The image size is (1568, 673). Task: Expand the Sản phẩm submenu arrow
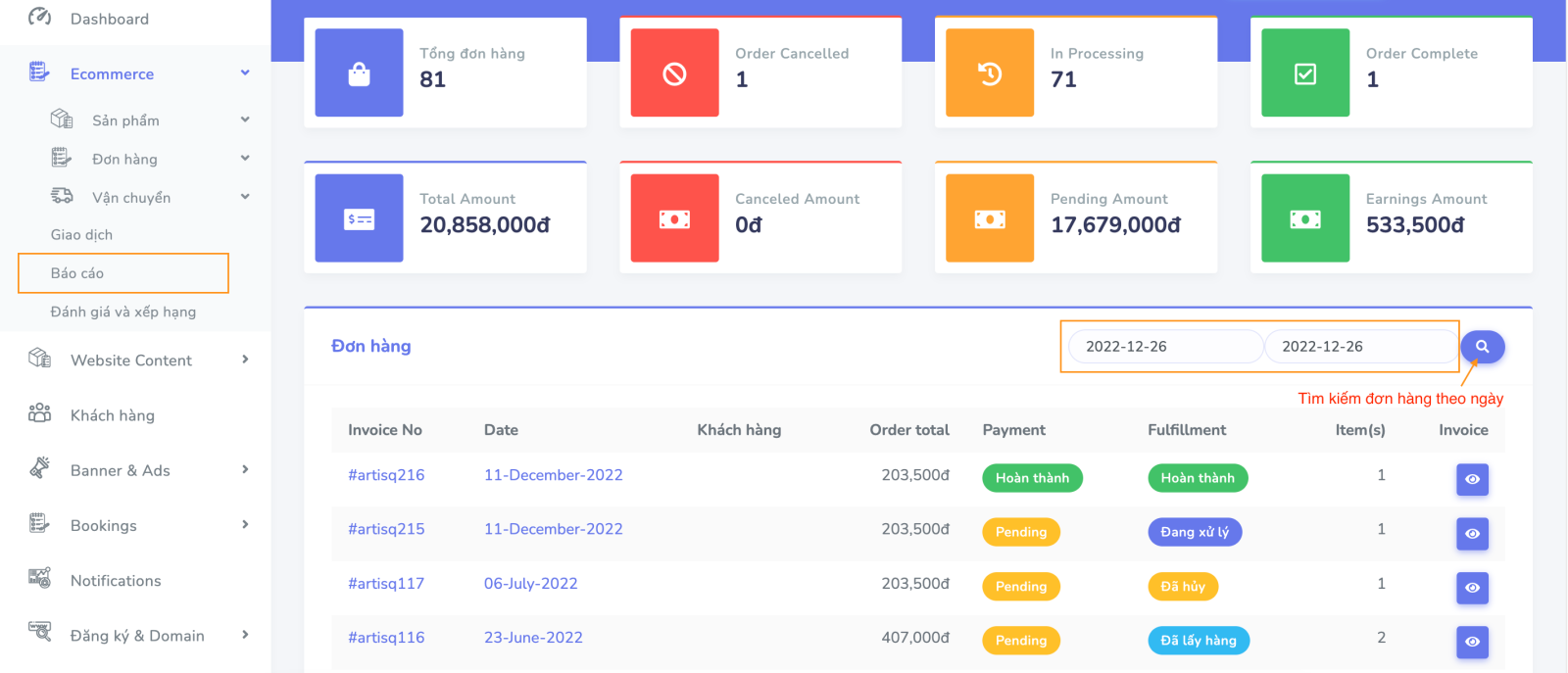coord(245,120)
